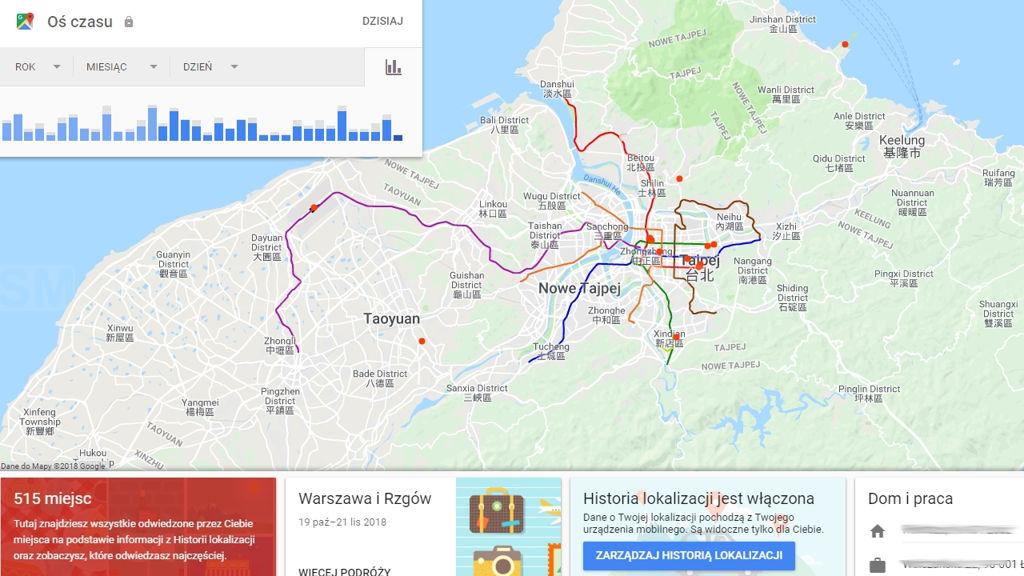Select the red dot at Xindian

coord(677,336)
